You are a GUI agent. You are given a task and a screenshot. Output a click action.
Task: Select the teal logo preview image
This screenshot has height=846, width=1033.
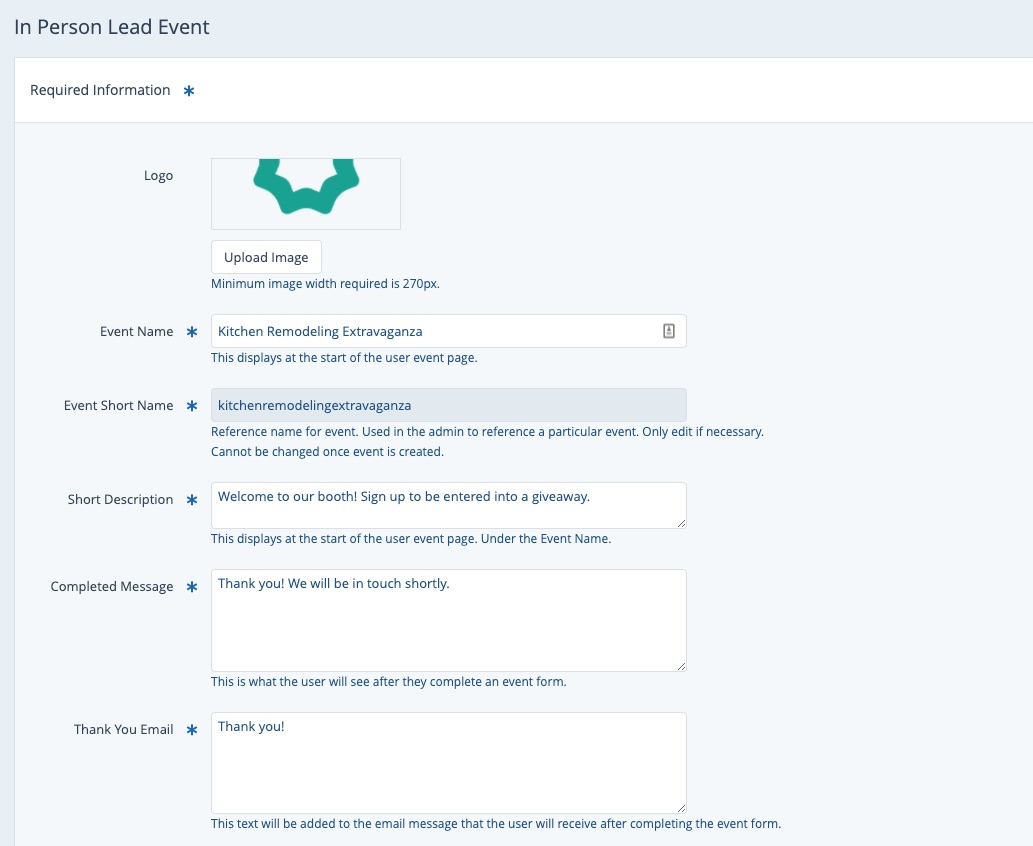click(306, 188)
